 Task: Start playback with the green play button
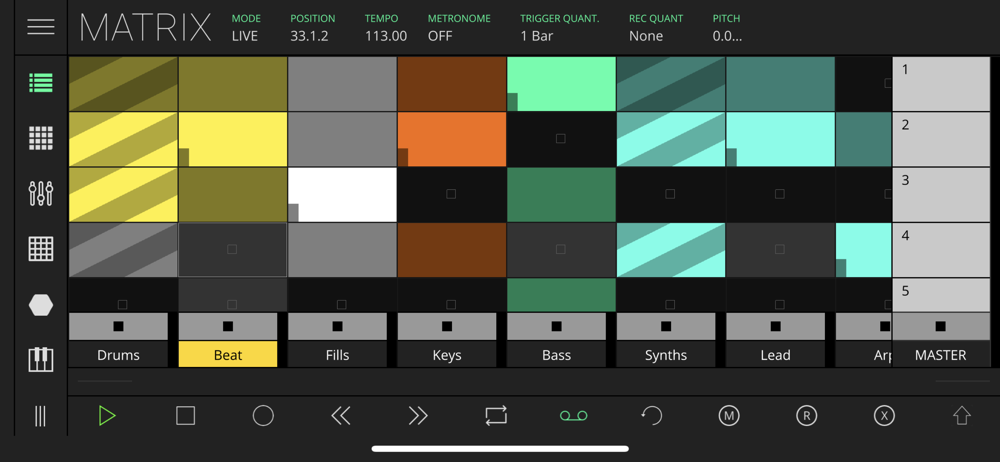[x=107, y=416]
